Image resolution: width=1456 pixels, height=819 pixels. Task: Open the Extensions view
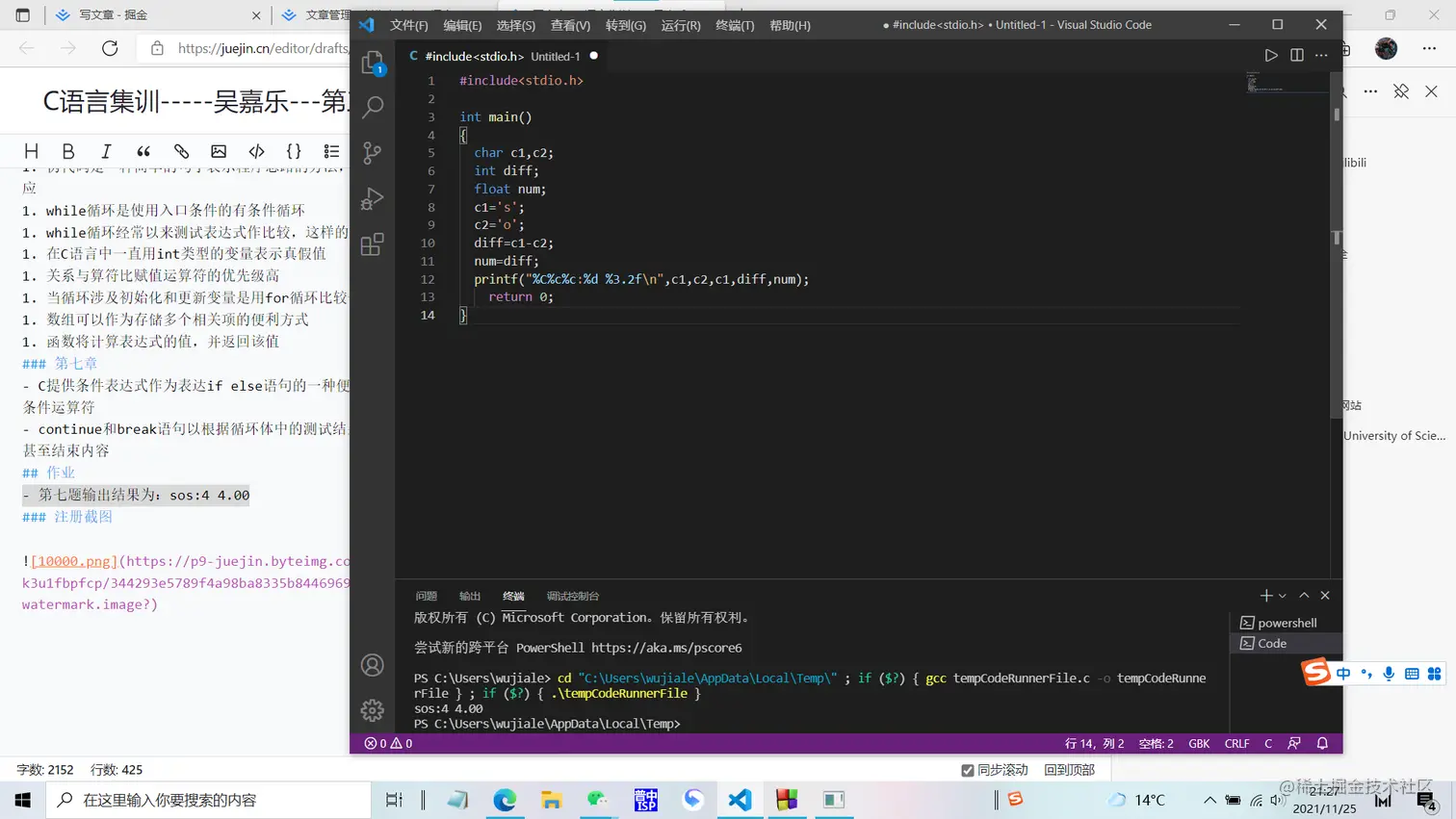pos(373,244)
